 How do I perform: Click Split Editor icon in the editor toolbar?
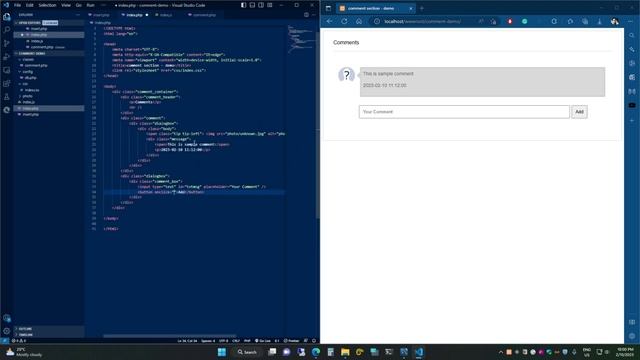point(306,15)
